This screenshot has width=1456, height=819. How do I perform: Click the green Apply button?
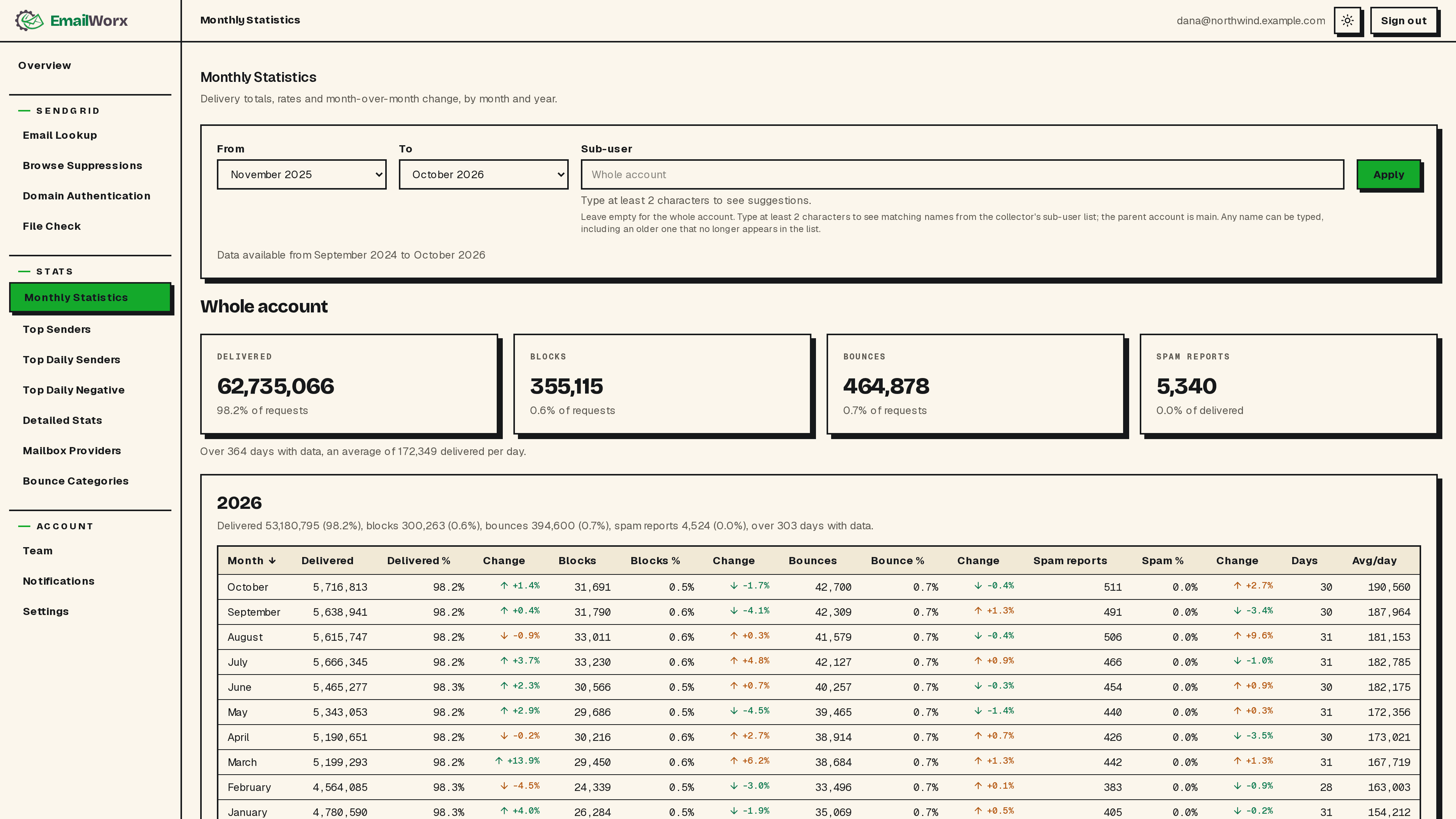coord(1389,174)
